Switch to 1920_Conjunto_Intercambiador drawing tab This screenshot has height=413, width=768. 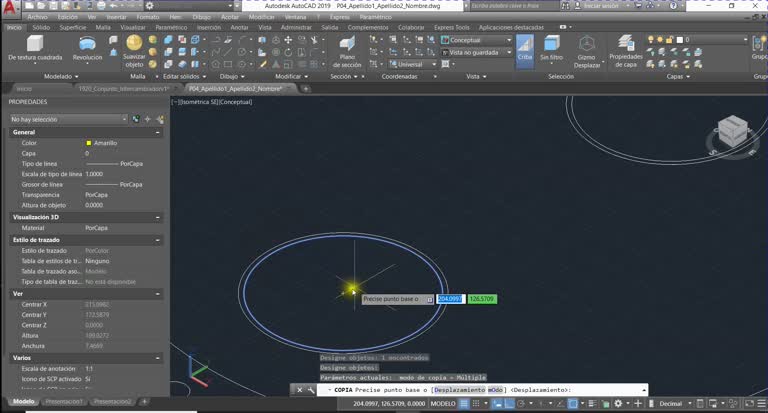tap(123, 89)
